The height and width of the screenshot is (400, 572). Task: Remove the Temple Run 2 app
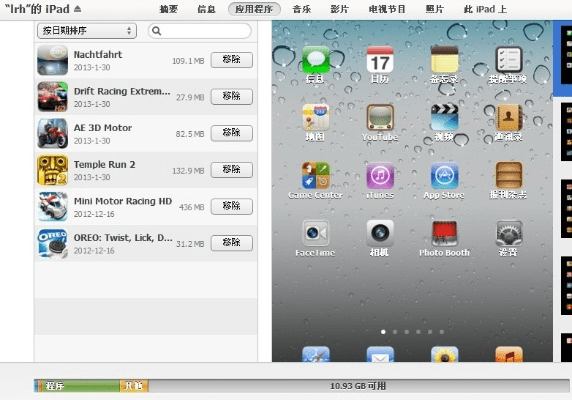pos(232,170)
